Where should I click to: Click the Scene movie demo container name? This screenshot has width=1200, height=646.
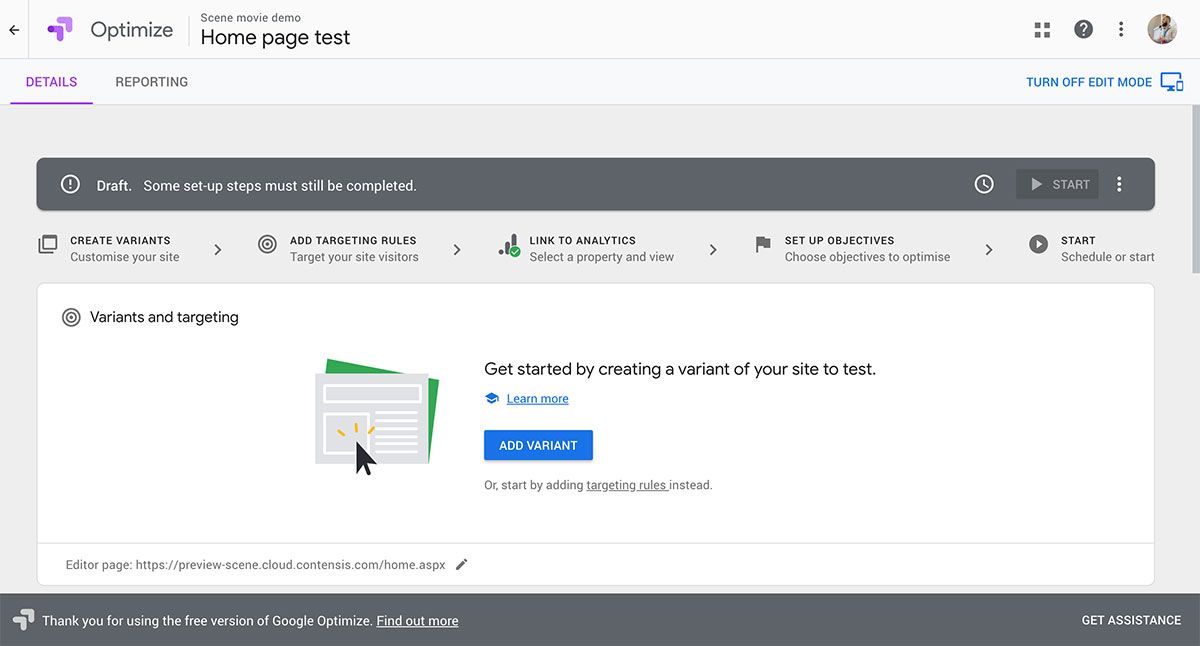pos(251,17)
